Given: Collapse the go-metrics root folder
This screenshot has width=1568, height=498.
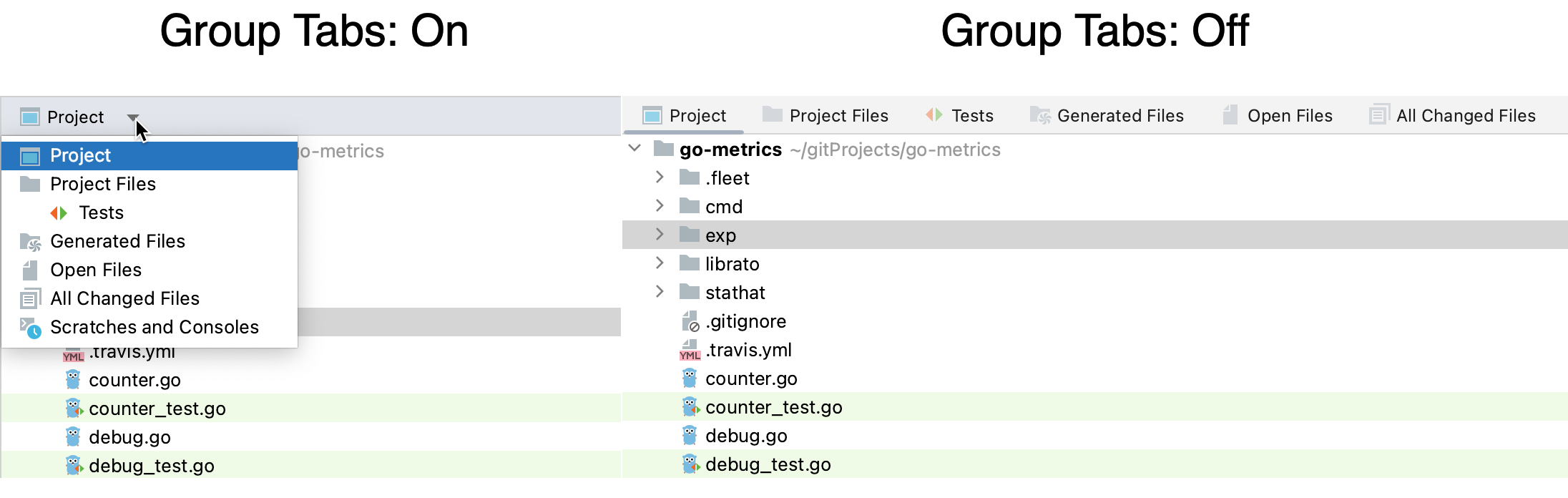Looking at the screenshot, I should tap(634, 149).
